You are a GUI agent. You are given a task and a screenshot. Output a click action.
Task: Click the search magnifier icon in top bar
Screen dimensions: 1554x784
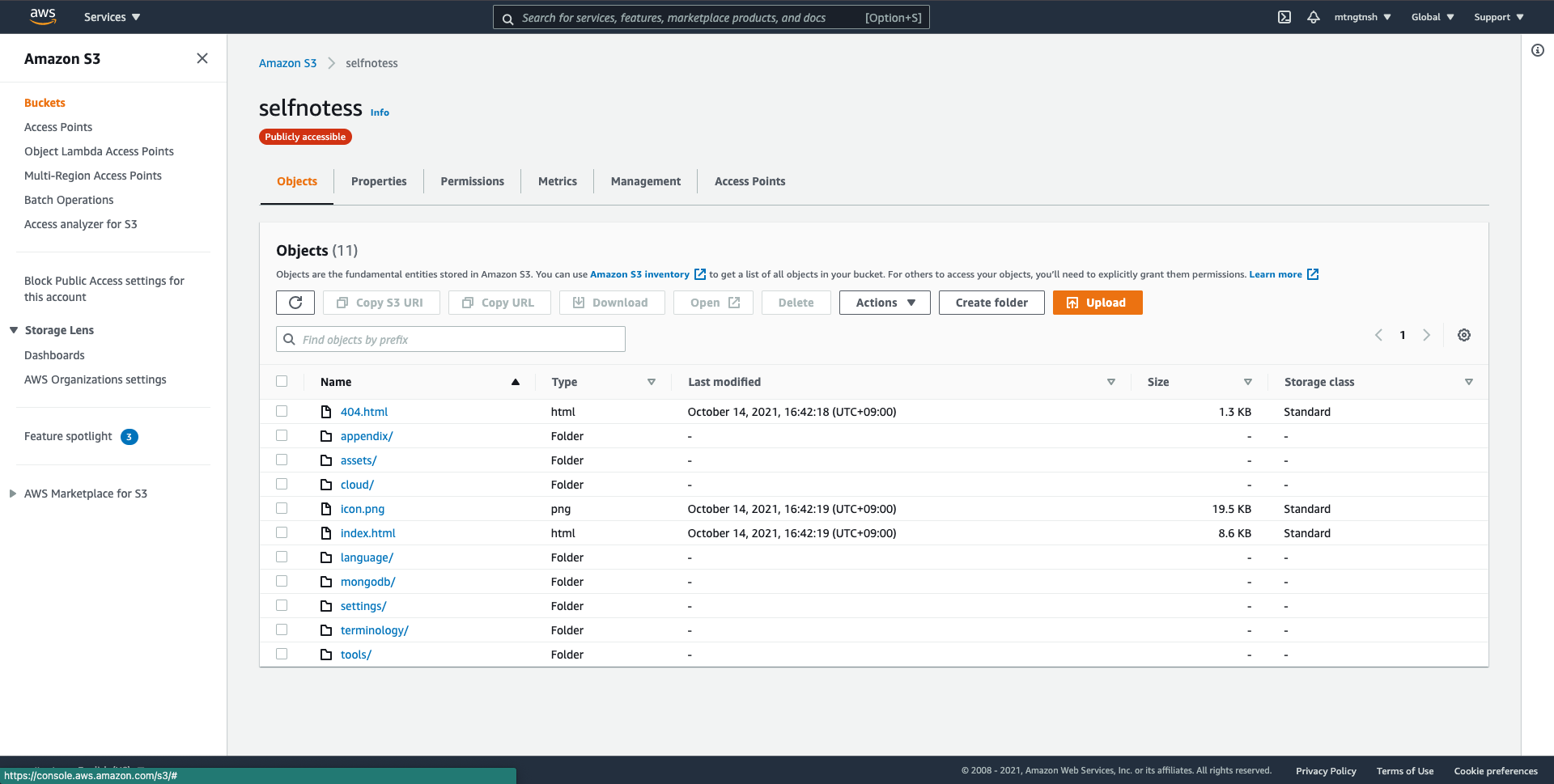tap(507, 19)
